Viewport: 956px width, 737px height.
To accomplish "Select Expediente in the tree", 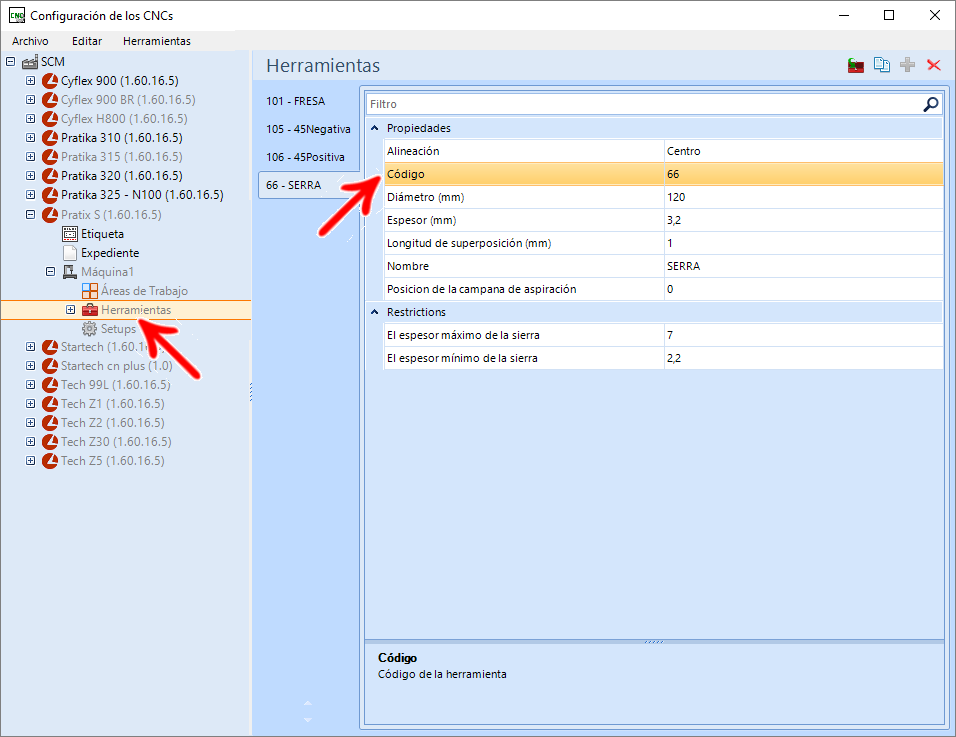I will pos(110,253).
